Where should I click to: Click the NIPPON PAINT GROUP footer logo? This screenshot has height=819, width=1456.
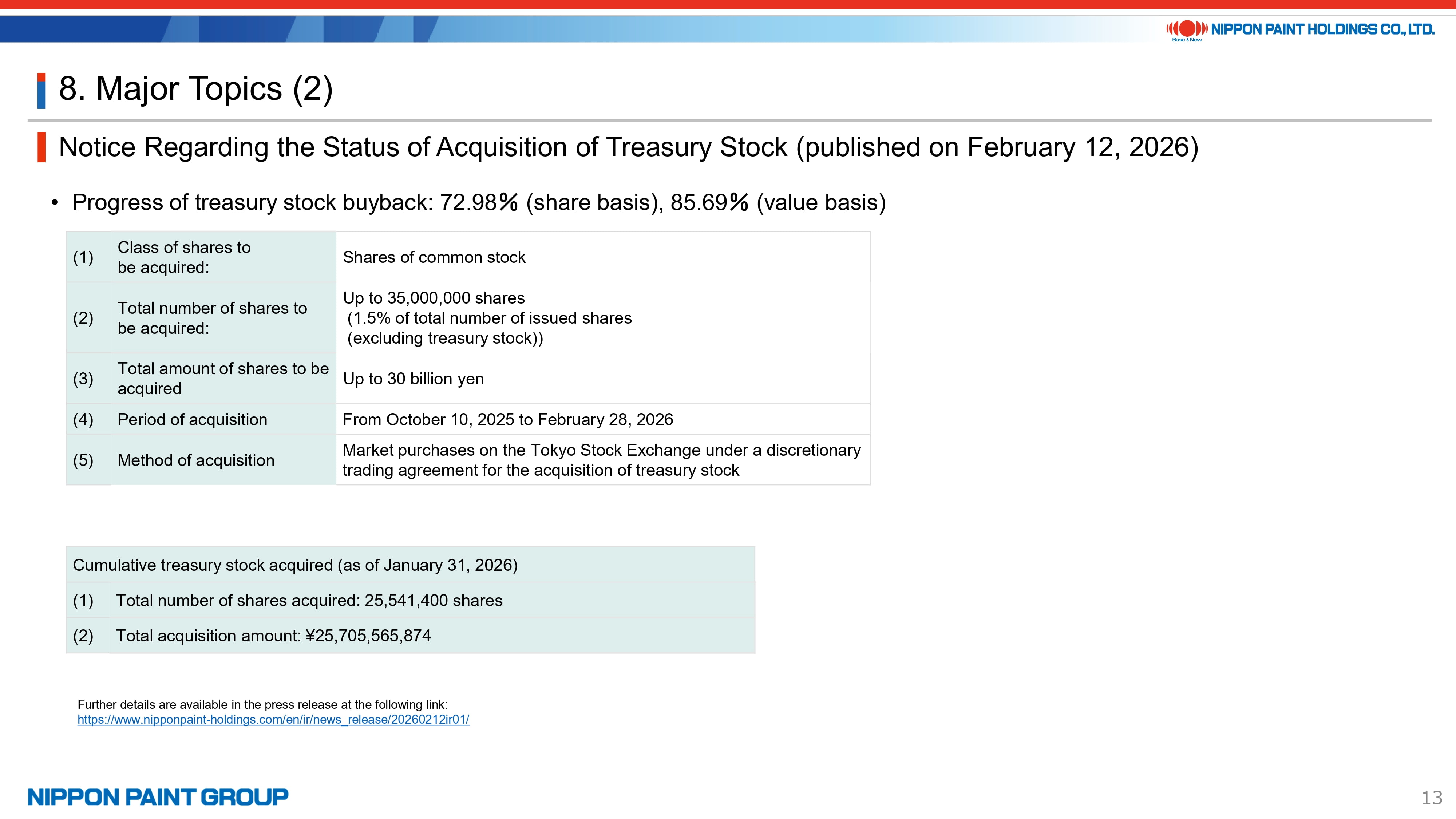pos(158,797)
